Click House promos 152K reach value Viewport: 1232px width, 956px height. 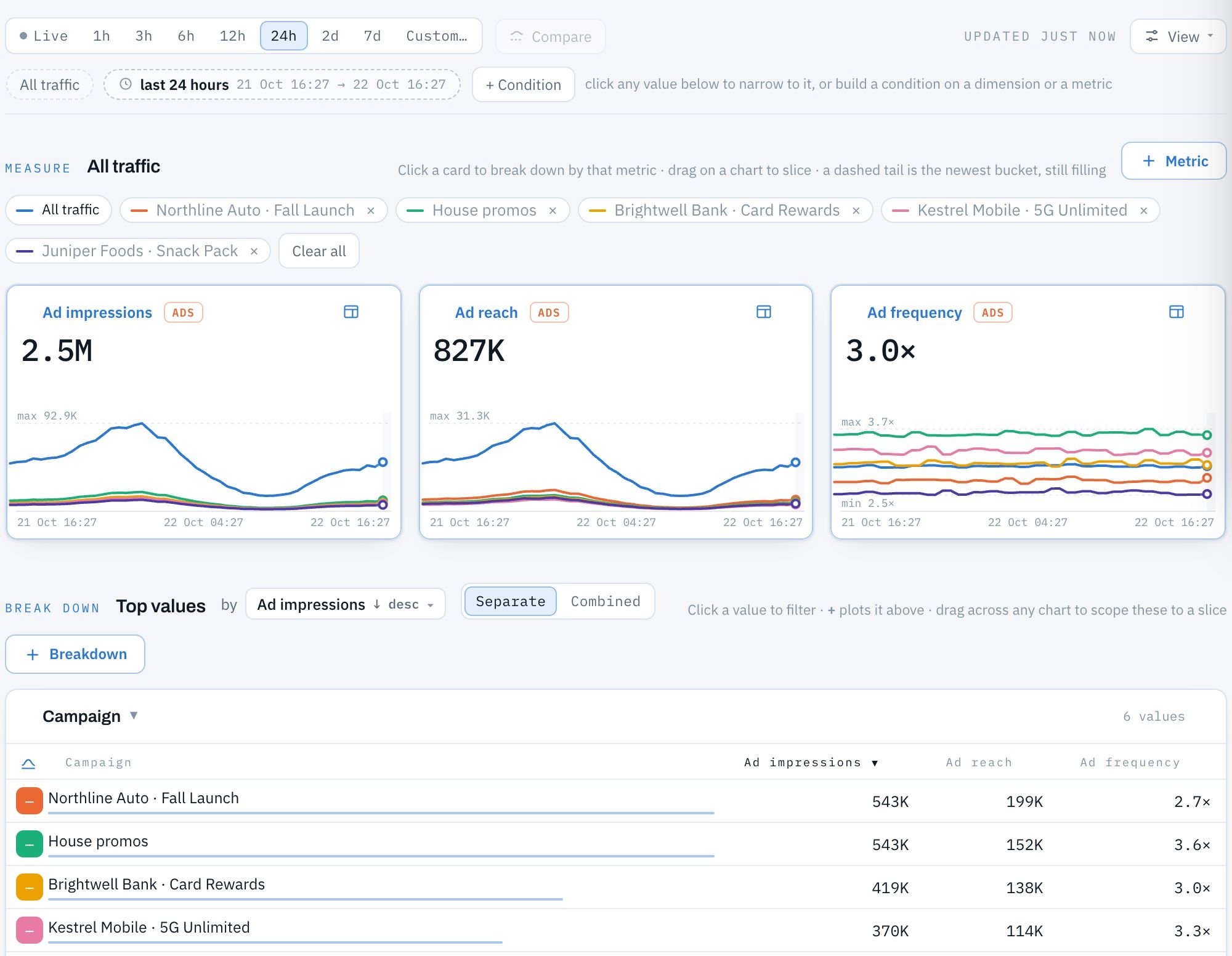point(1024,845)
